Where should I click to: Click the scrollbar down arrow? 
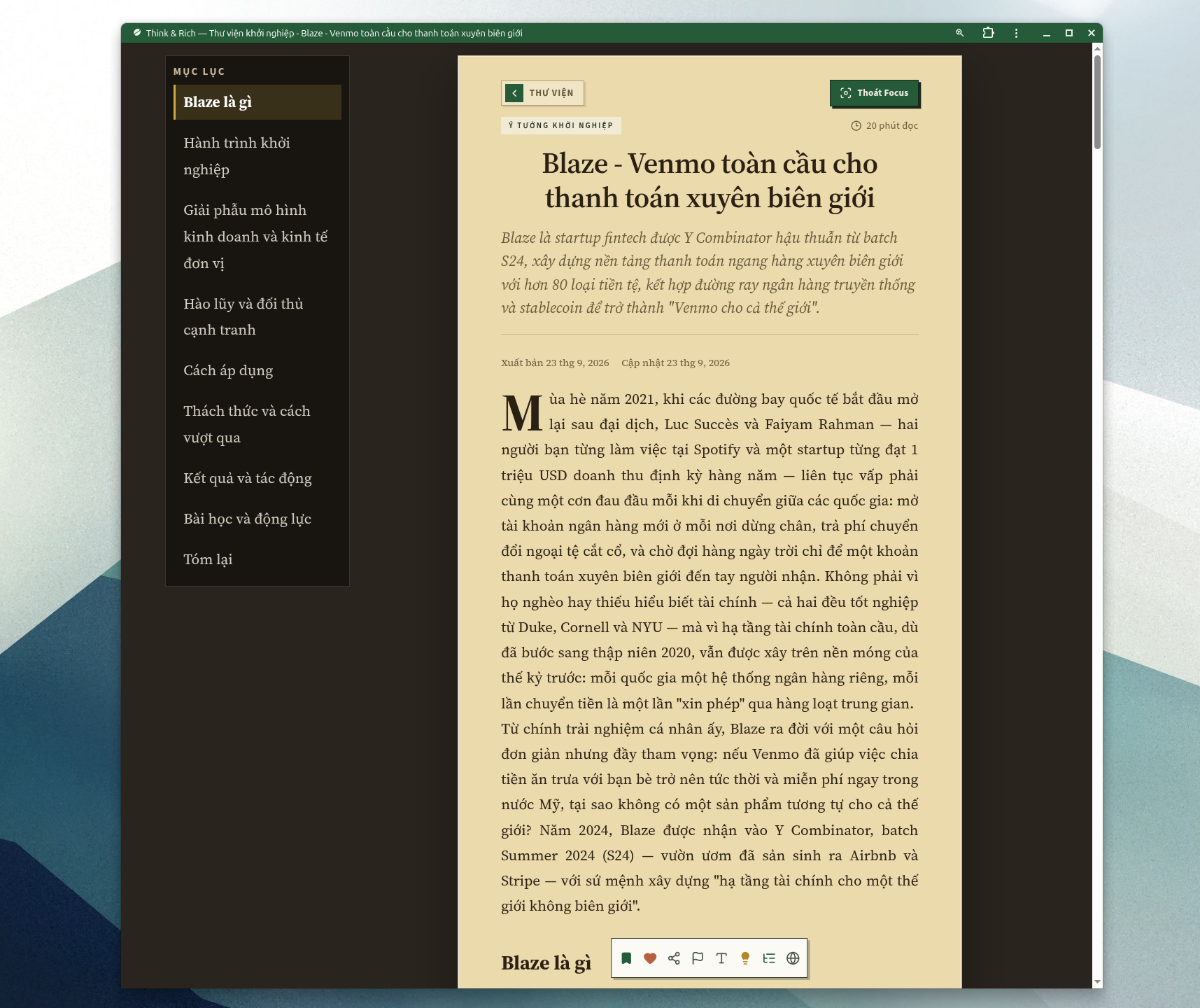[1097, 982]
